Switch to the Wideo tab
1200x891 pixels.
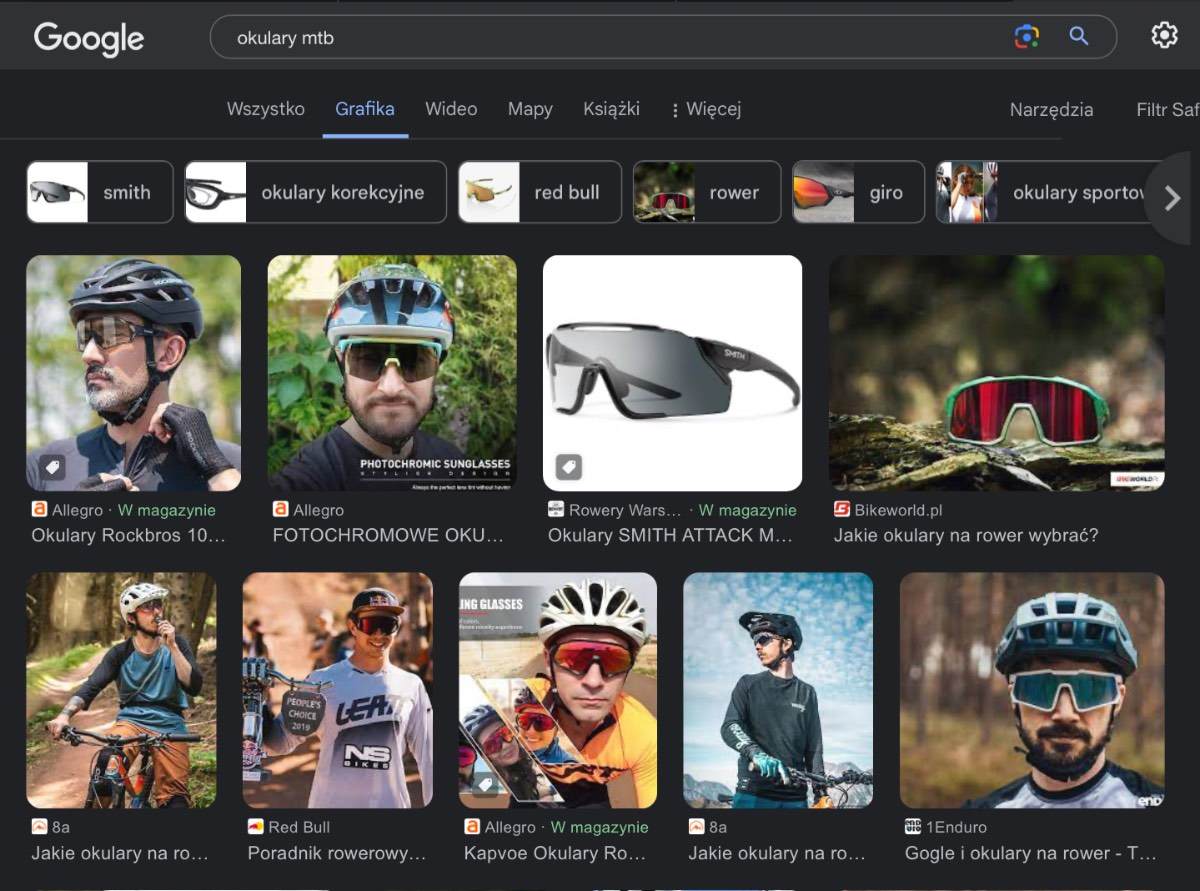[x=451, y=109]
